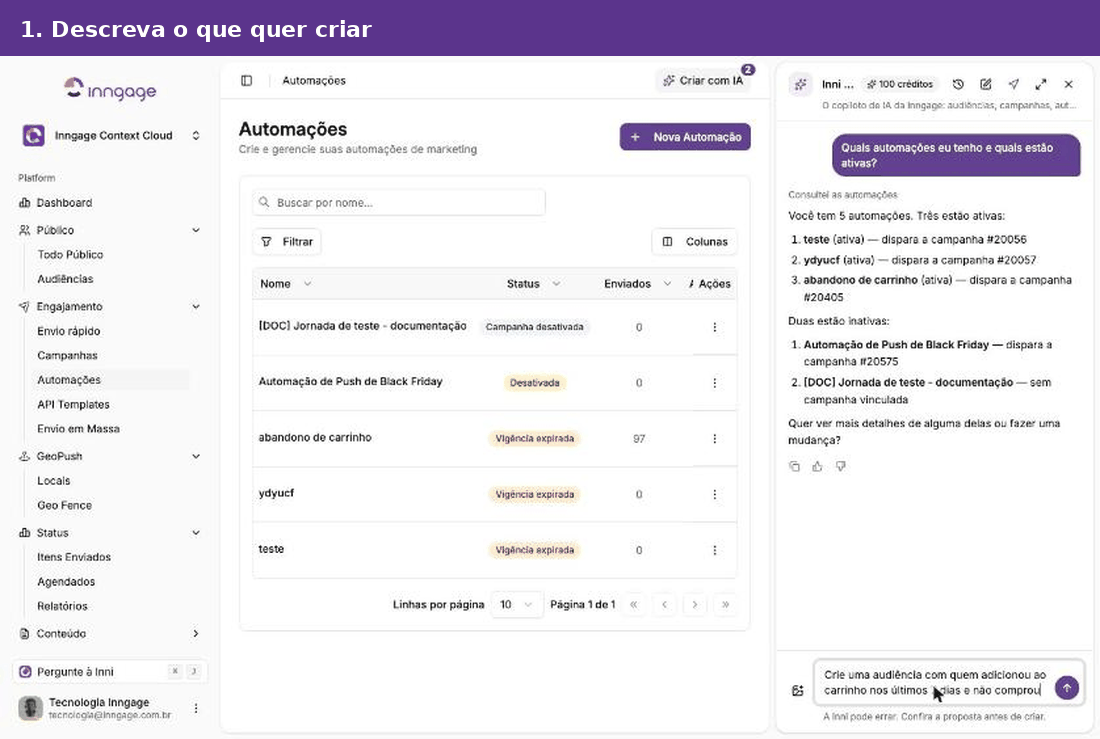This screenshot has width=1100, height=739.
Task: Click the ydyucf automation name
Action: (276, 493)
